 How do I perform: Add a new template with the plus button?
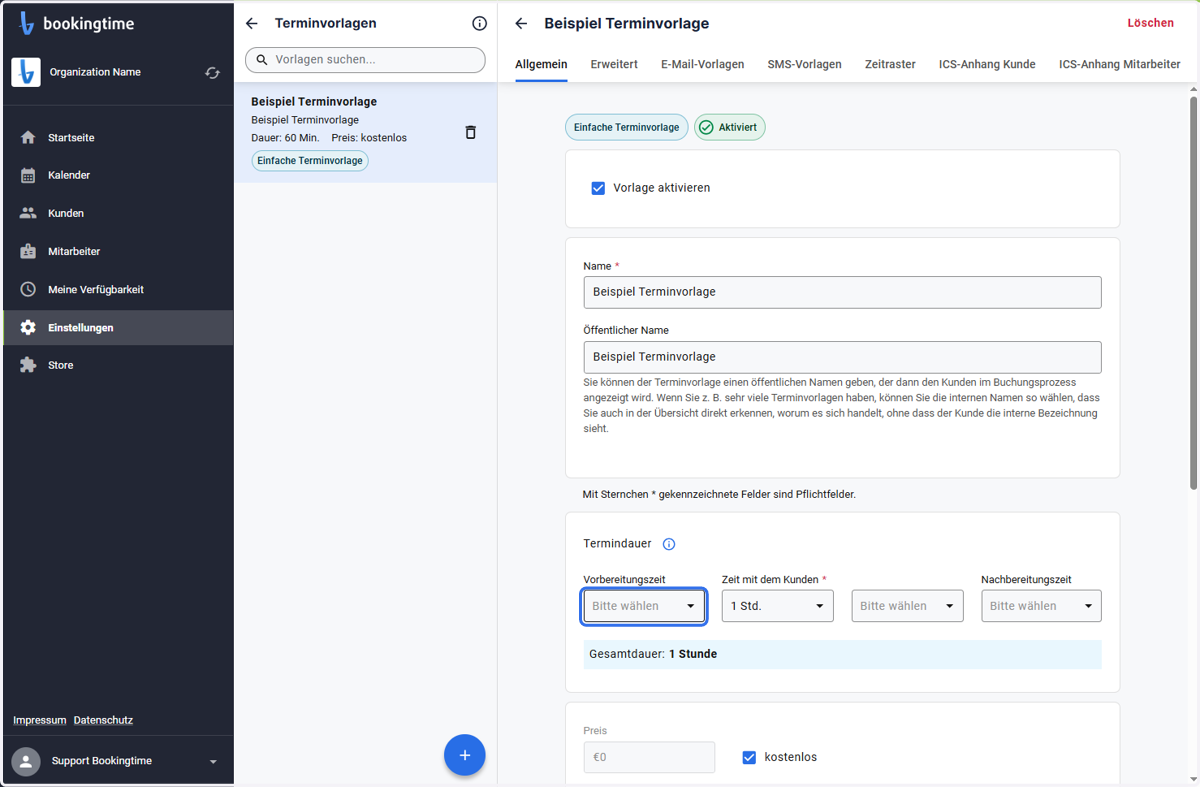[465, 755]
